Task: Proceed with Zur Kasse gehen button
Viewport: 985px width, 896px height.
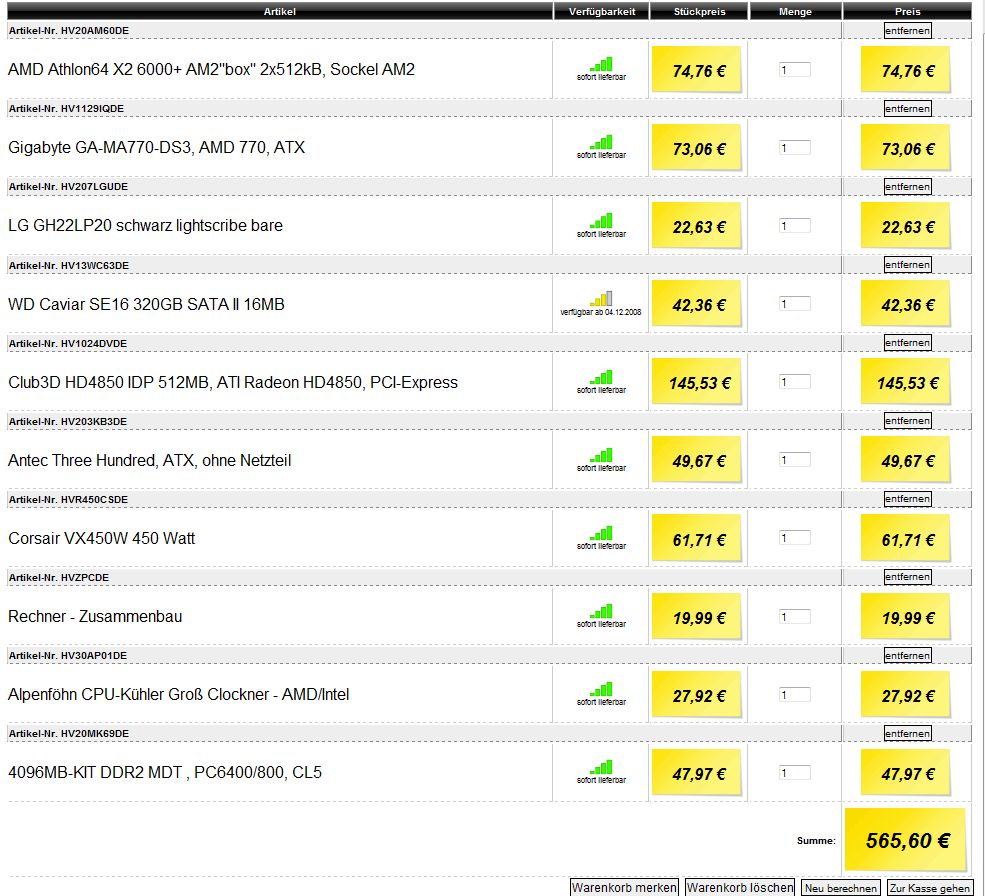Action: 929,887
